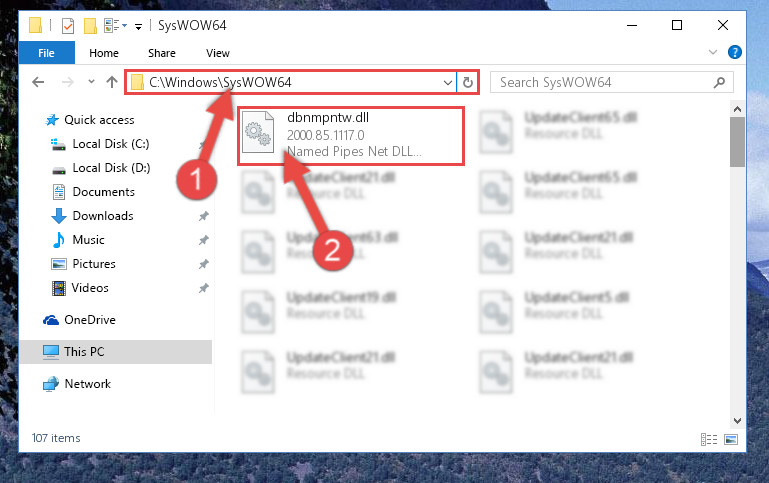Select the dbnmpntw.dll file
This screenshot has height=483, width=769.
pos(351,136)
